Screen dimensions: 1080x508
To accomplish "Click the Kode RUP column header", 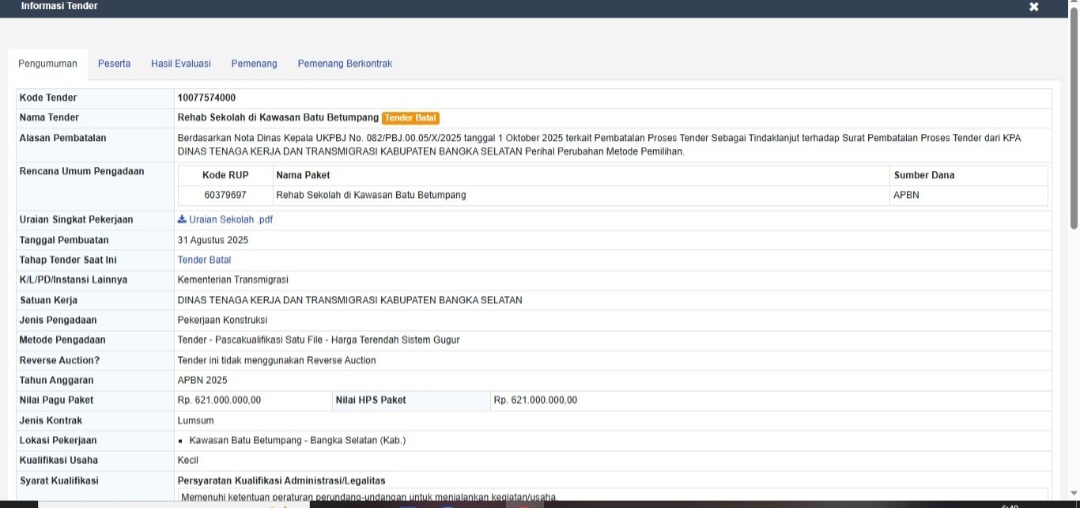I will tap(225, 175).
